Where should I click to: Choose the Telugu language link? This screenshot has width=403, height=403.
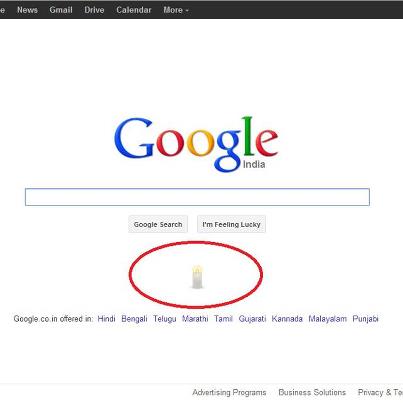(x=165, y=319)
